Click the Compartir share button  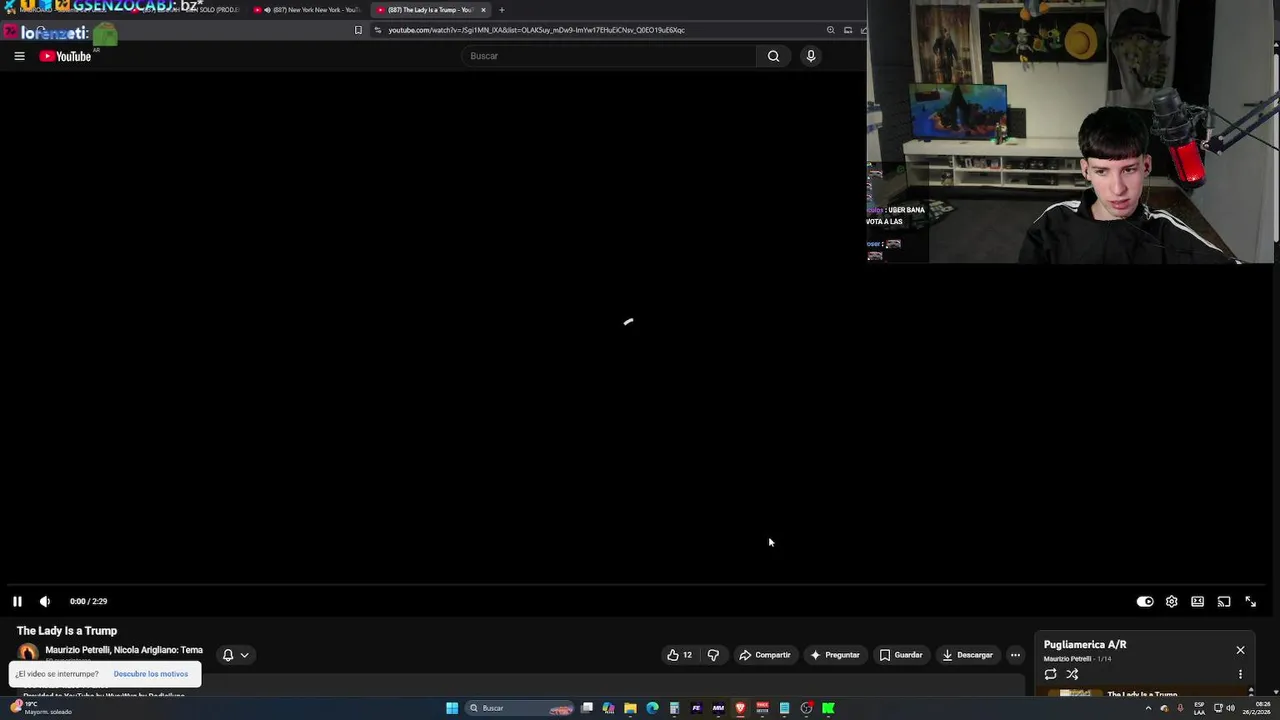765,655
